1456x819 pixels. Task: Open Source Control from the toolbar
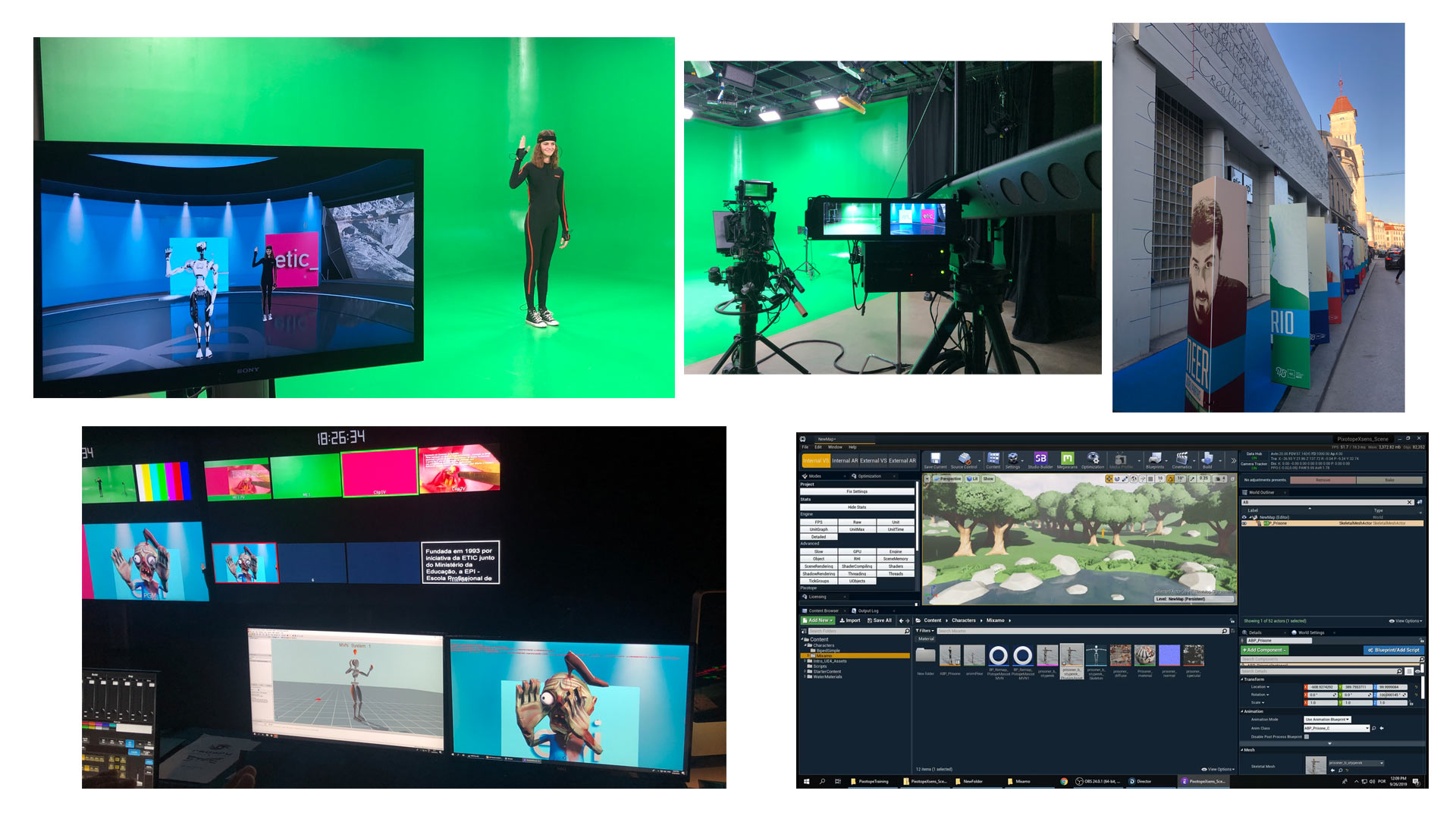tap(963, 460)
